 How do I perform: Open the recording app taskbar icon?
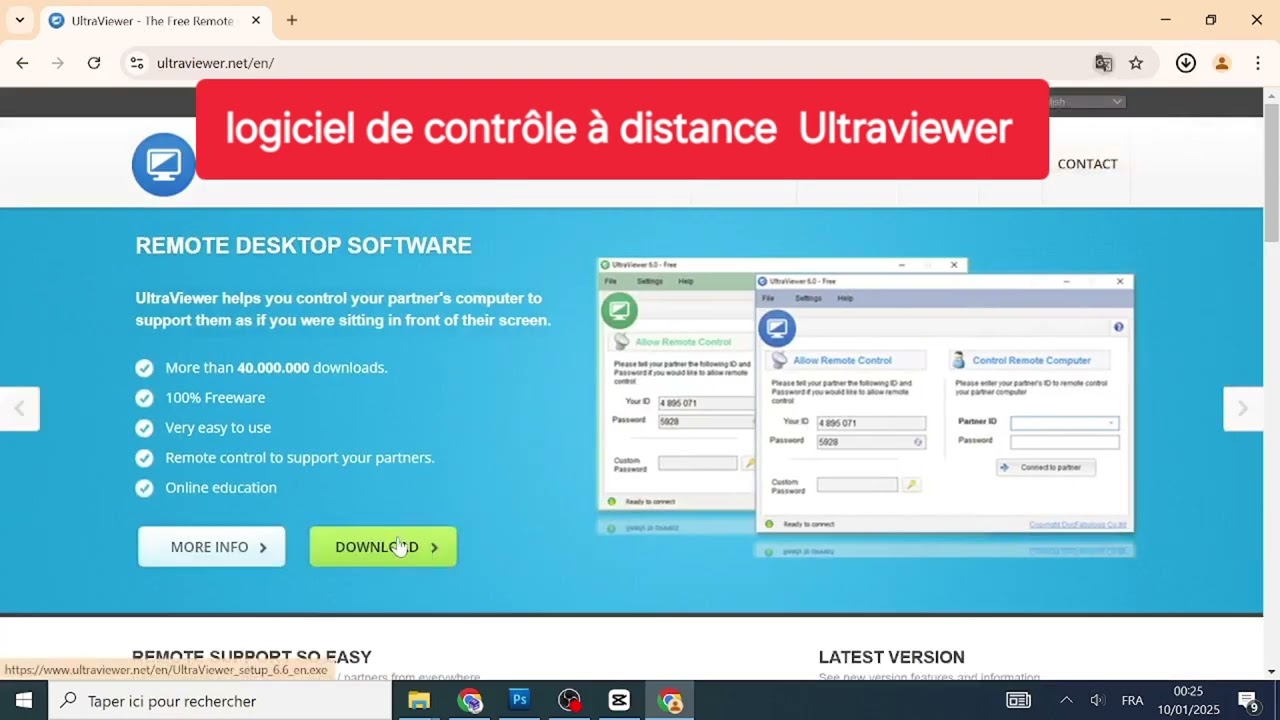[x=569, y=700]
